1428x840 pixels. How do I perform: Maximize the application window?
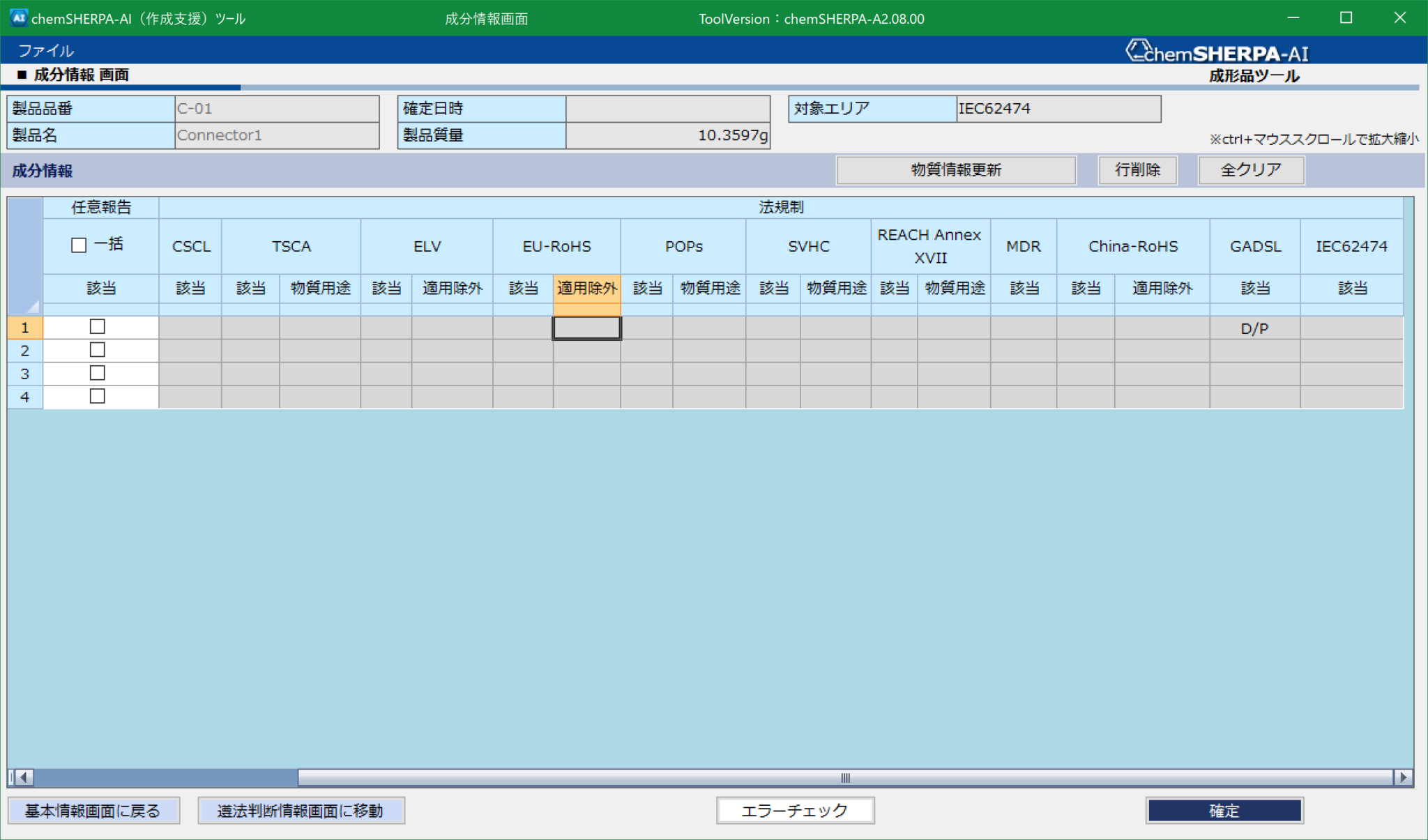point(1346,18)
